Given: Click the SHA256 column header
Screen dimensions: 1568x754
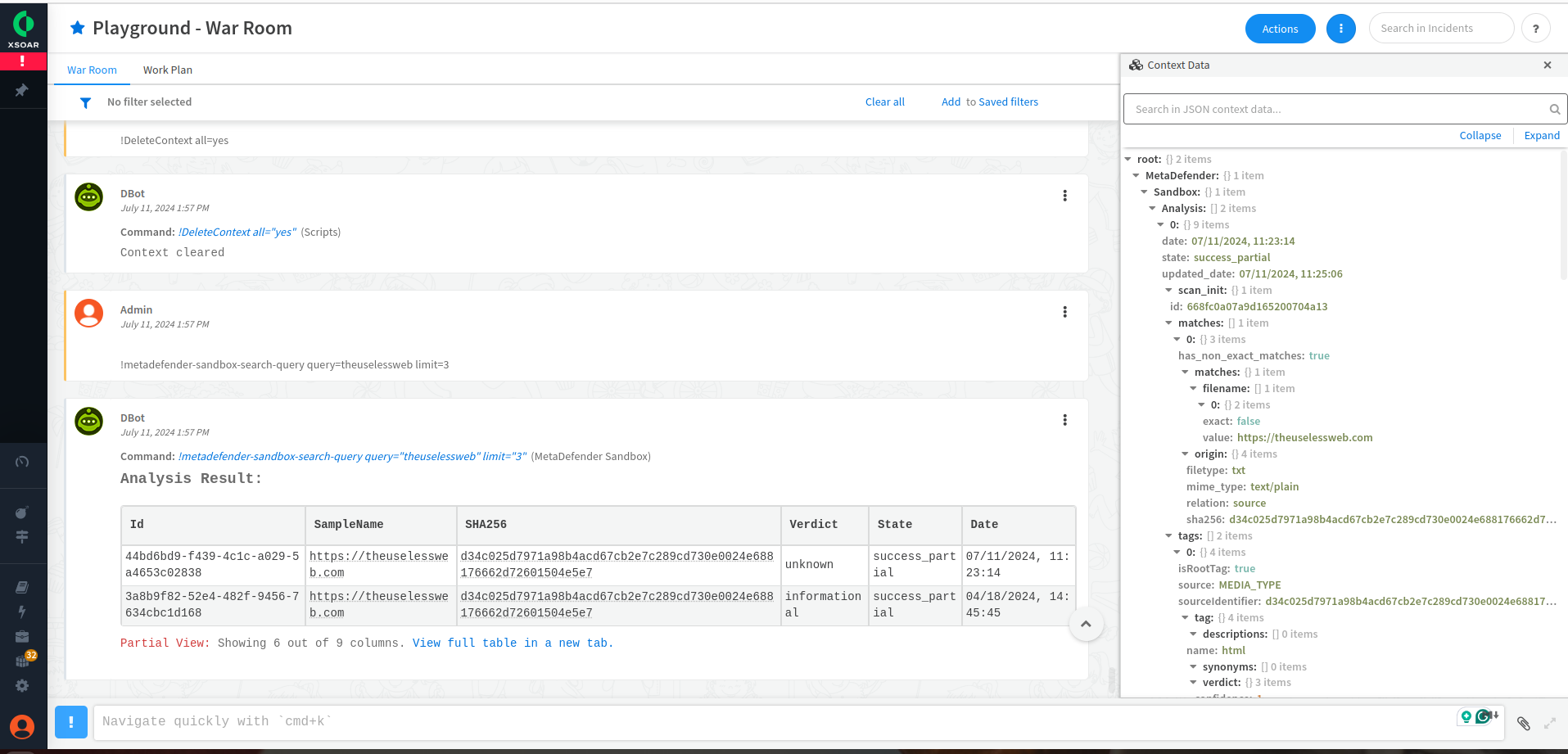Looking at the screenshot, I should tap(618, 525).
